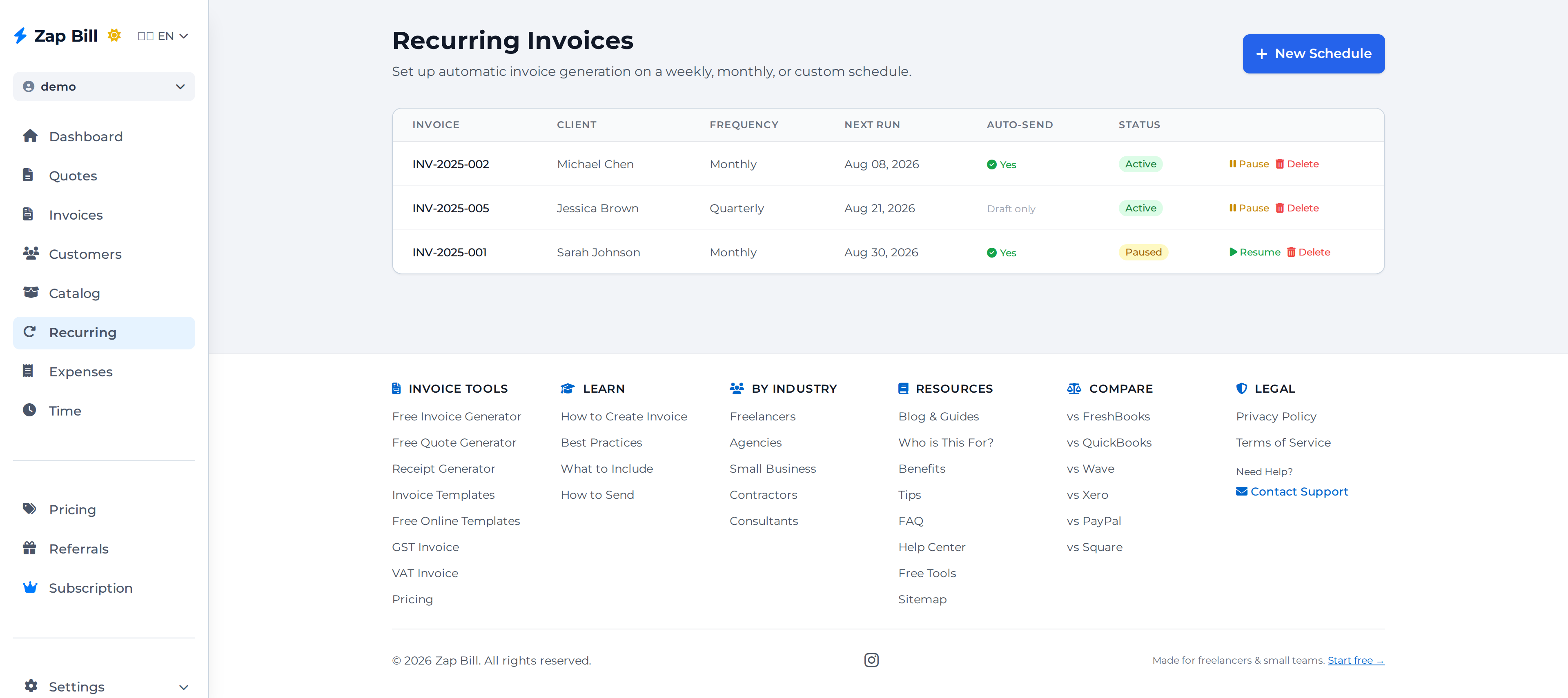Resume the paused INV-2025-001 schedule
This screenshot has height=698, width=1568.
point(1254,252)
